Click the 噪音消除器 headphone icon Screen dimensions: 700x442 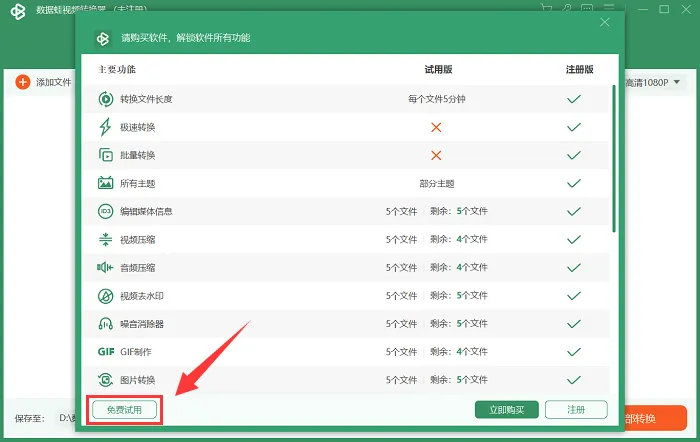(105, 324)
